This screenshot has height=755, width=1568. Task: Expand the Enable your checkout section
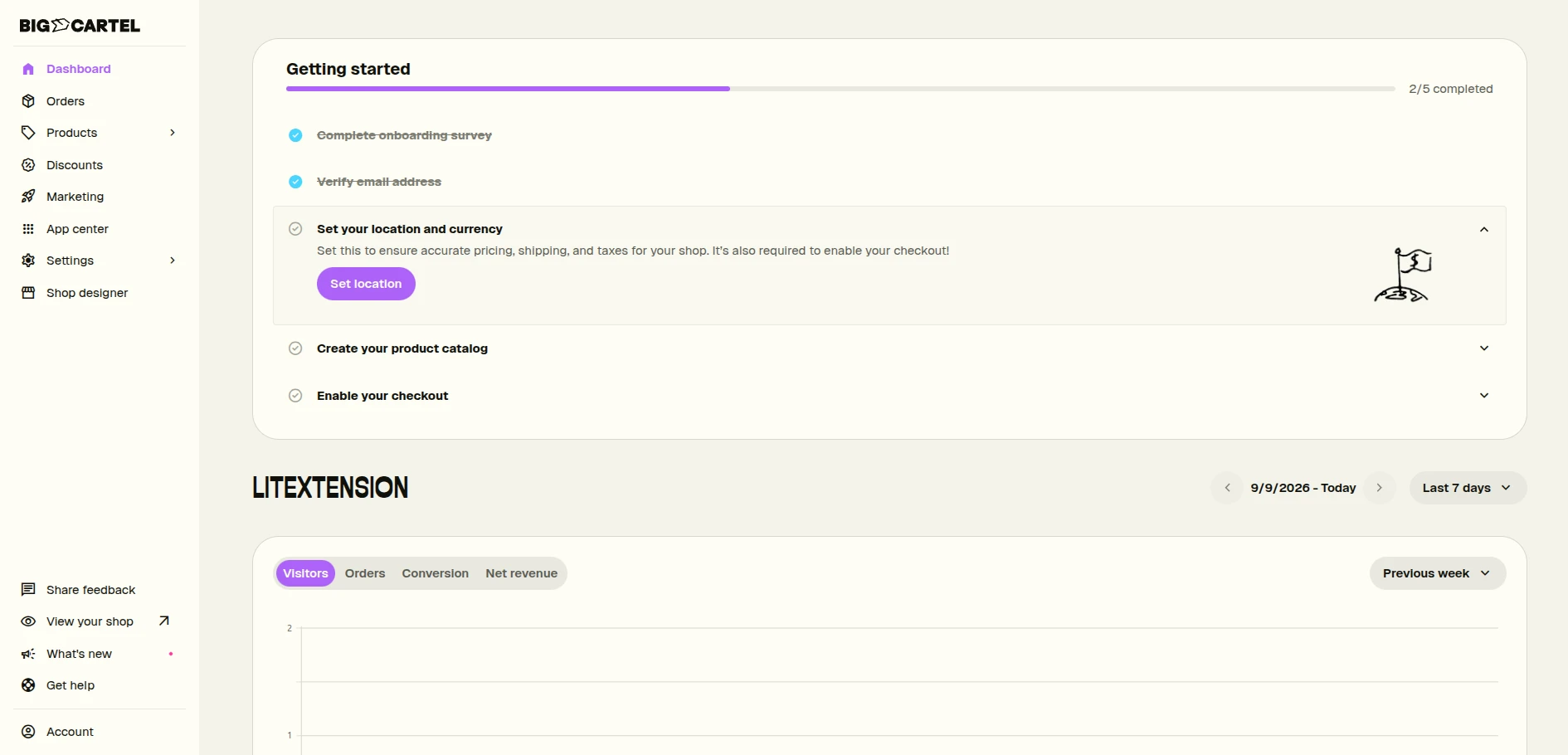click(1484, 396)
